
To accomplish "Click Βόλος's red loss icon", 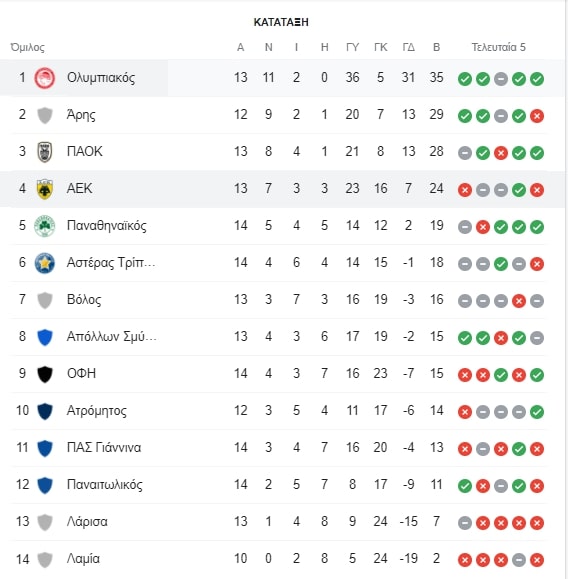I will 519,301.
